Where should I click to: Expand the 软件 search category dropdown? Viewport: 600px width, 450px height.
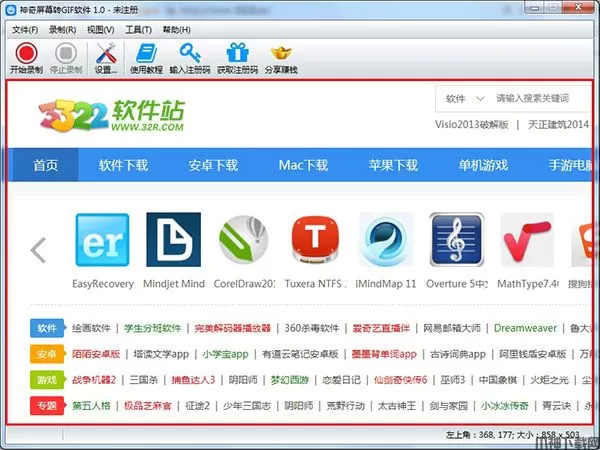(x=465, y=99)
